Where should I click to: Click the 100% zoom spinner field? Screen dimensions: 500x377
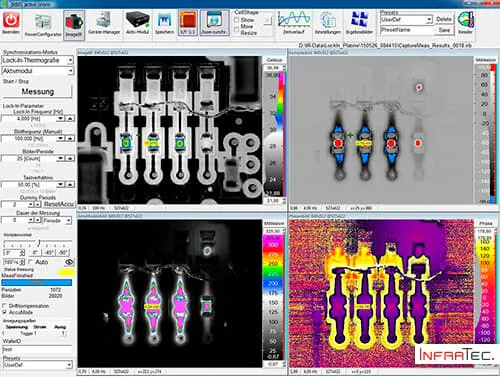tap(14, 262)
